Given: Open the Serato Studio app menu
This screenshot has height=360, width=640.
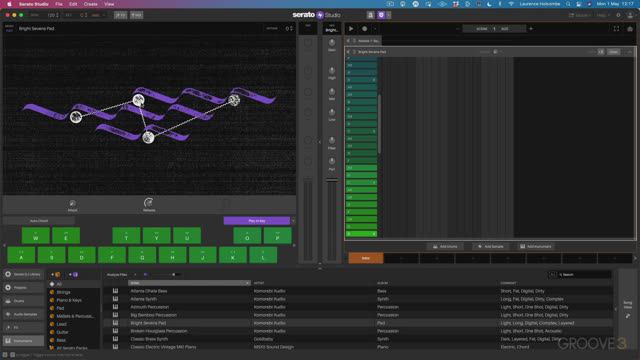Looking at the screenshot, I should [33, 4].
